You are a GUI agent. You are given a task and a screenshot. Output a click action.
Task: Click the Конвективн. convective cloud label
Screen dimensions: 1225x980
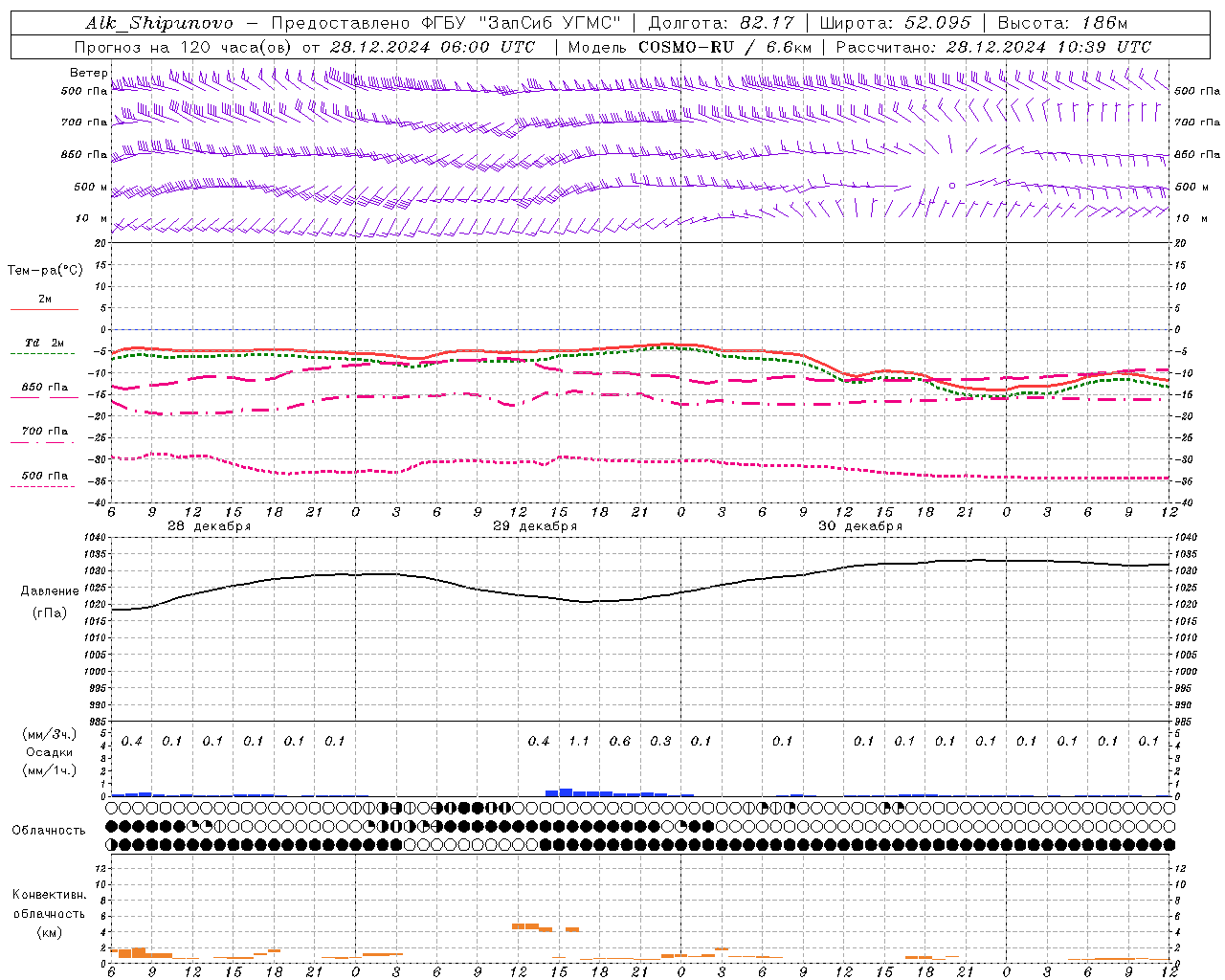pos(49,895)
